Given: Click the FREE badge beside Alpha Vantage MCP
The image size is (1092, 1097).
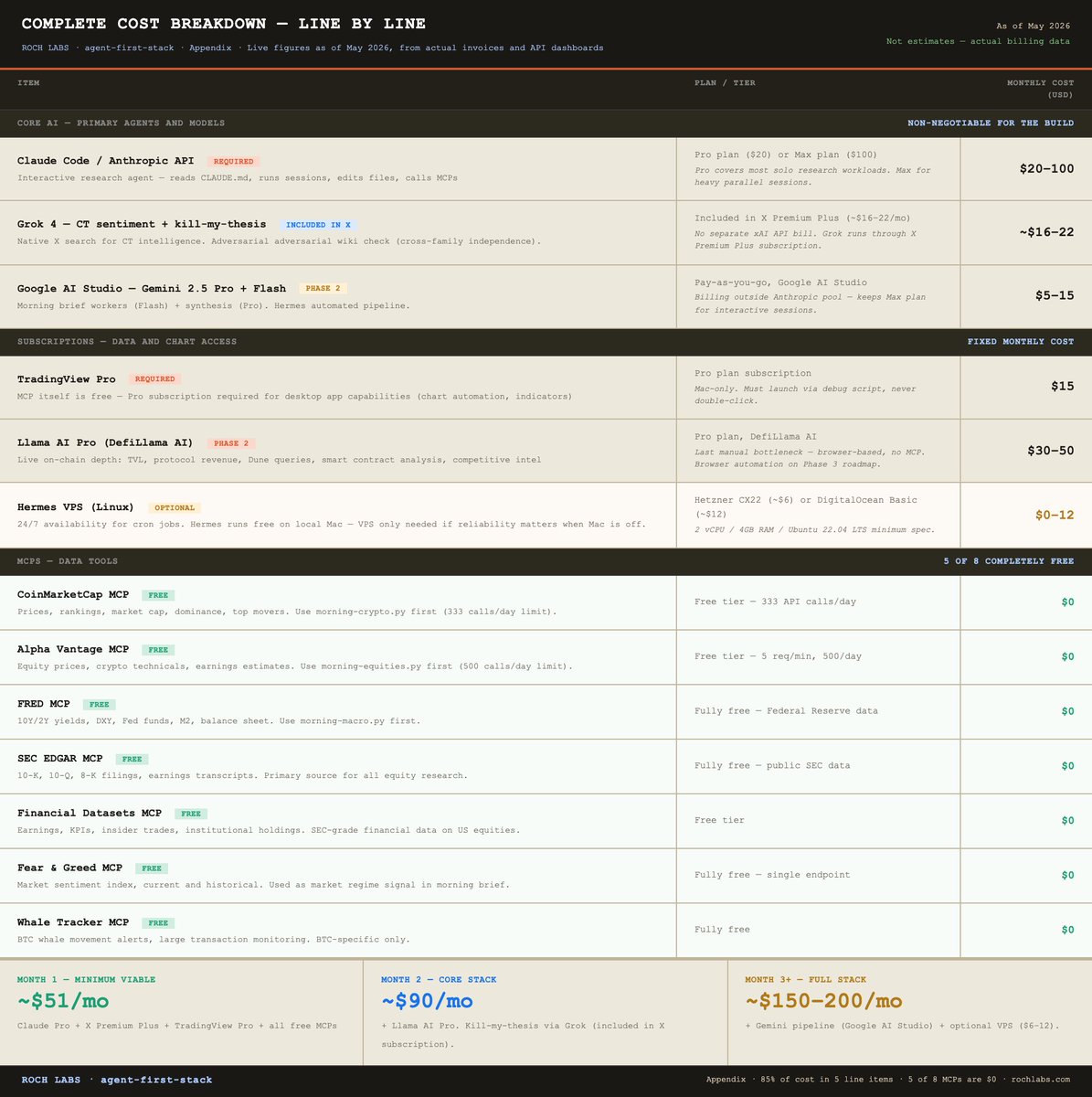Looking at the screenshot, I should tap(158, 650).
